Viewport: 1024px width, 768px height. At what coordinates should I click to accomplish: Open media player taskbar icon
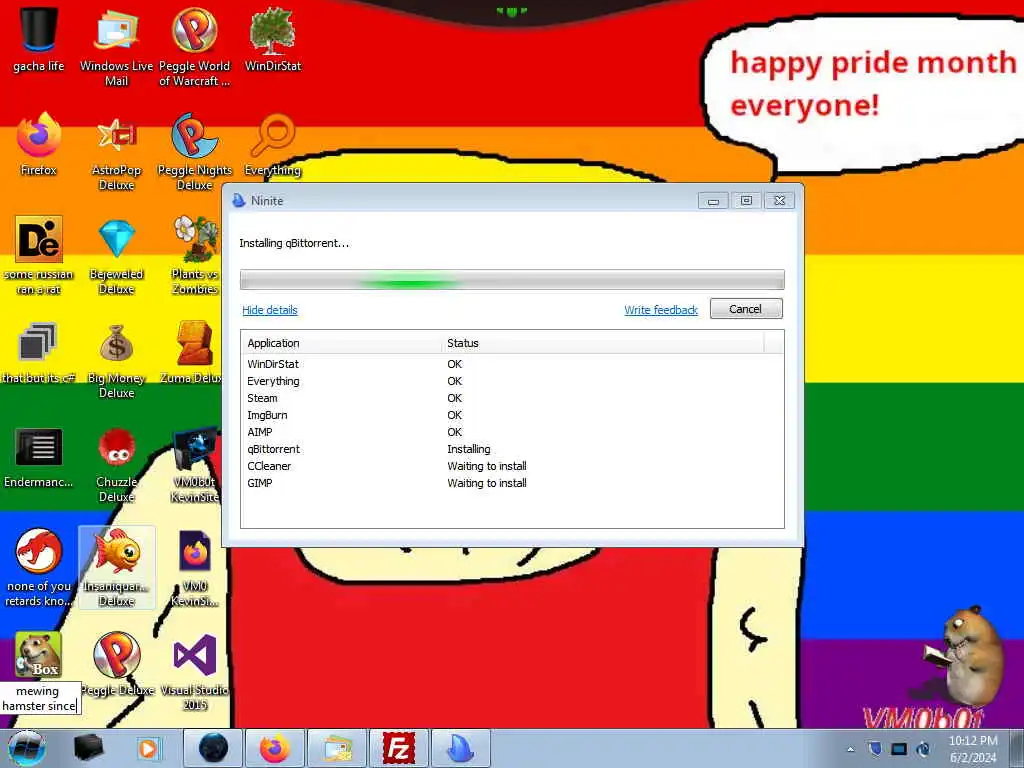[x=149, y=748]
